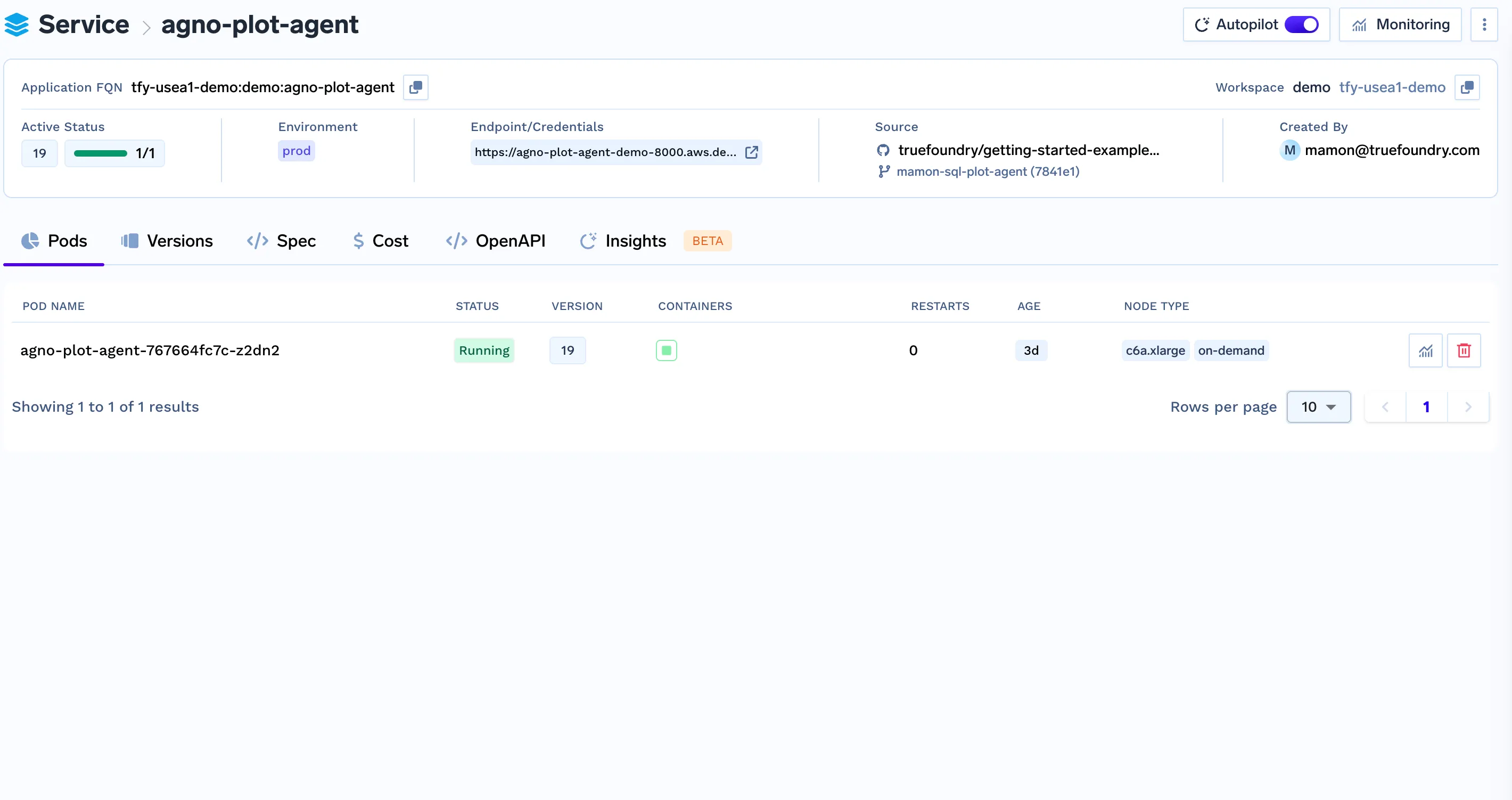This screenshot has height=800, width=1512.
Task: Open pod metrics chart icon in row
Action: 1425,350
